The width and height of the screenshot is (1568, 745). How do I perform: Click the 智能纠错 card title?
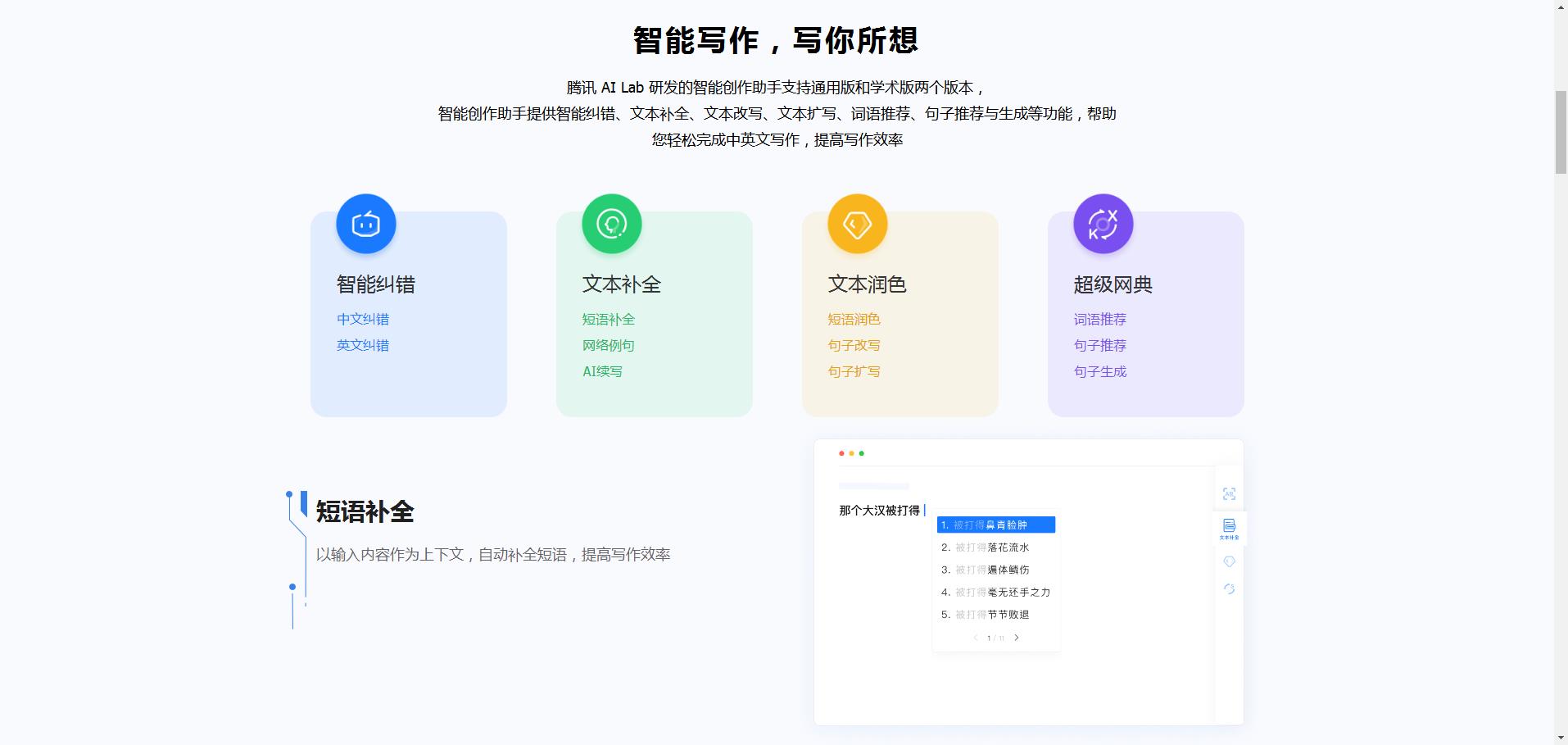(x=376, y=284)
